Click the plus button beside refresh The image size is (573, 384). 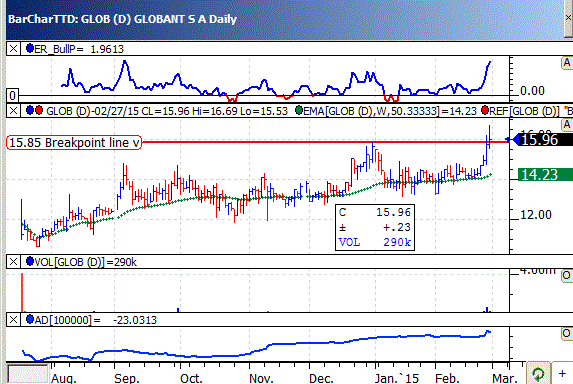[x=562, y=373]
